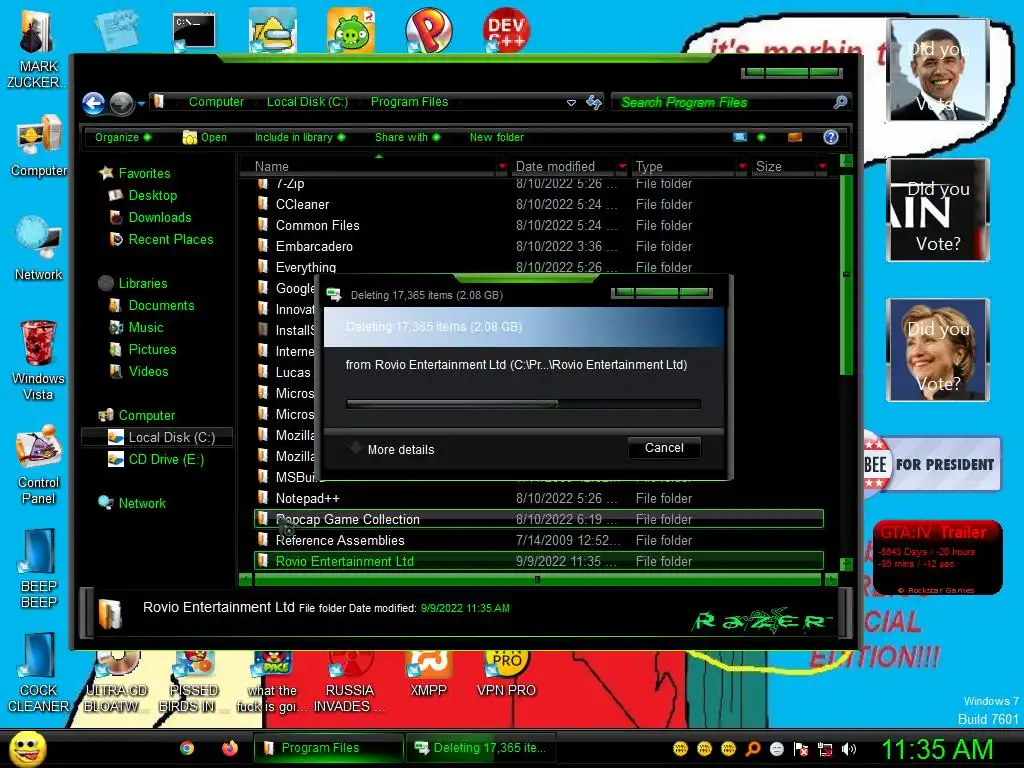1024x768 pixels.
Task: Select the Popcap Game Collection folder
Action: 538,519
